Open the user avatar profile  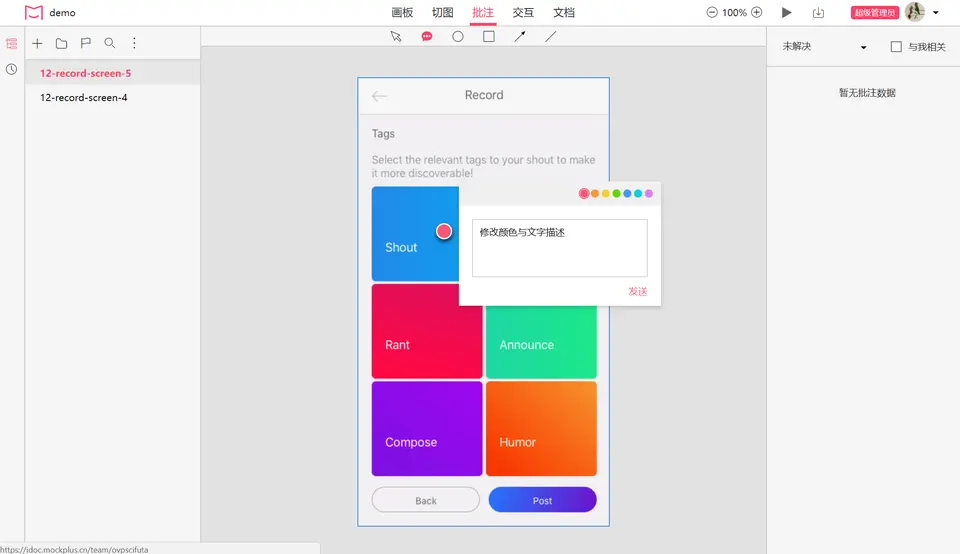pyautogui.click(x=915, y=12)
